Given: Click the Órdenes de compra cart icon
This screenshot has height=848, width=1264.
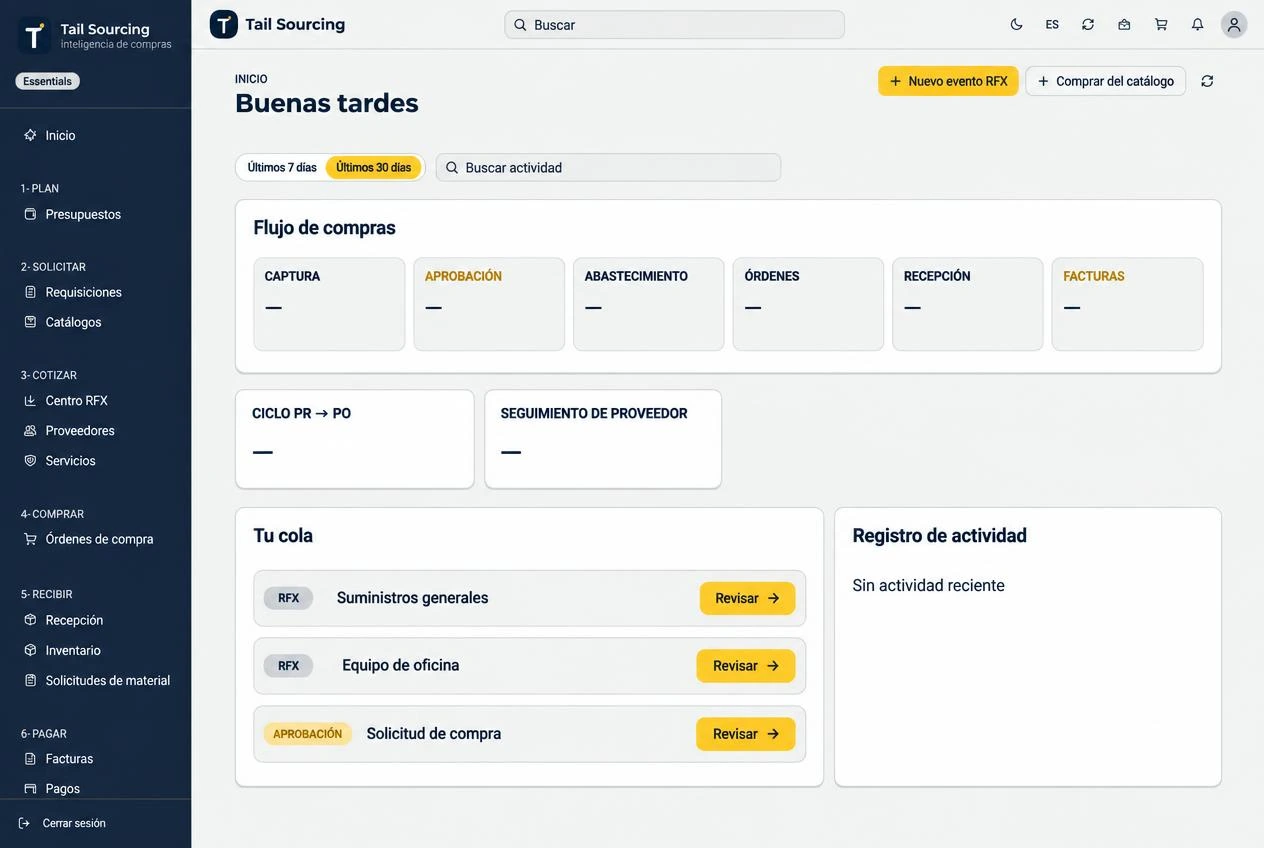Looking at the screenshot, I should (x=30, y=539).
